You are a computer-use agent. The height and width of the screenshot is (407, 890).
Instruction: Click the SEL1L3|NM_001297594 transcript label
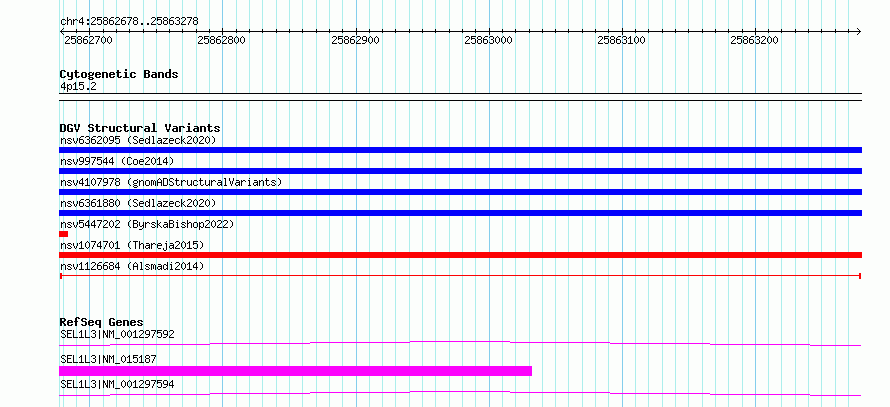(x=117, y=385)
